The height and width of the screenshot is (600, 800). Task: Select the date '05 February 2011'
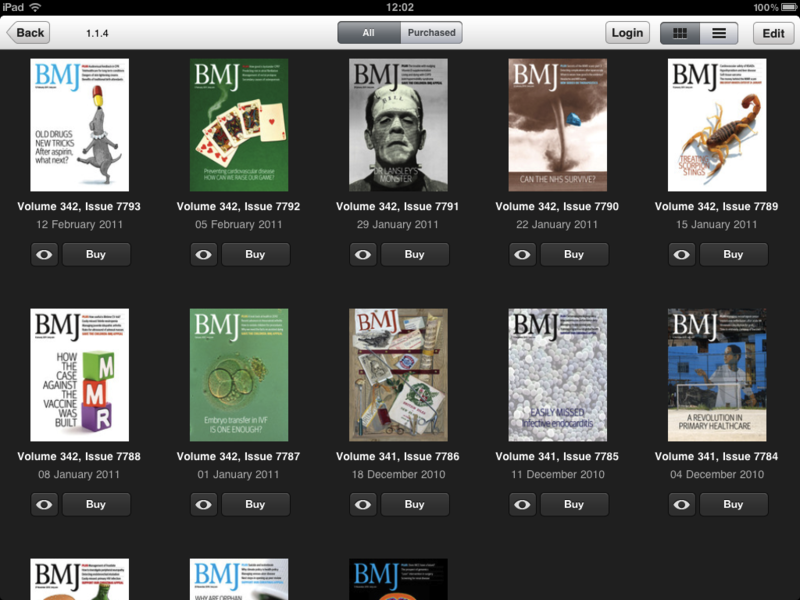pyautogui.click(x=238, y=224)
